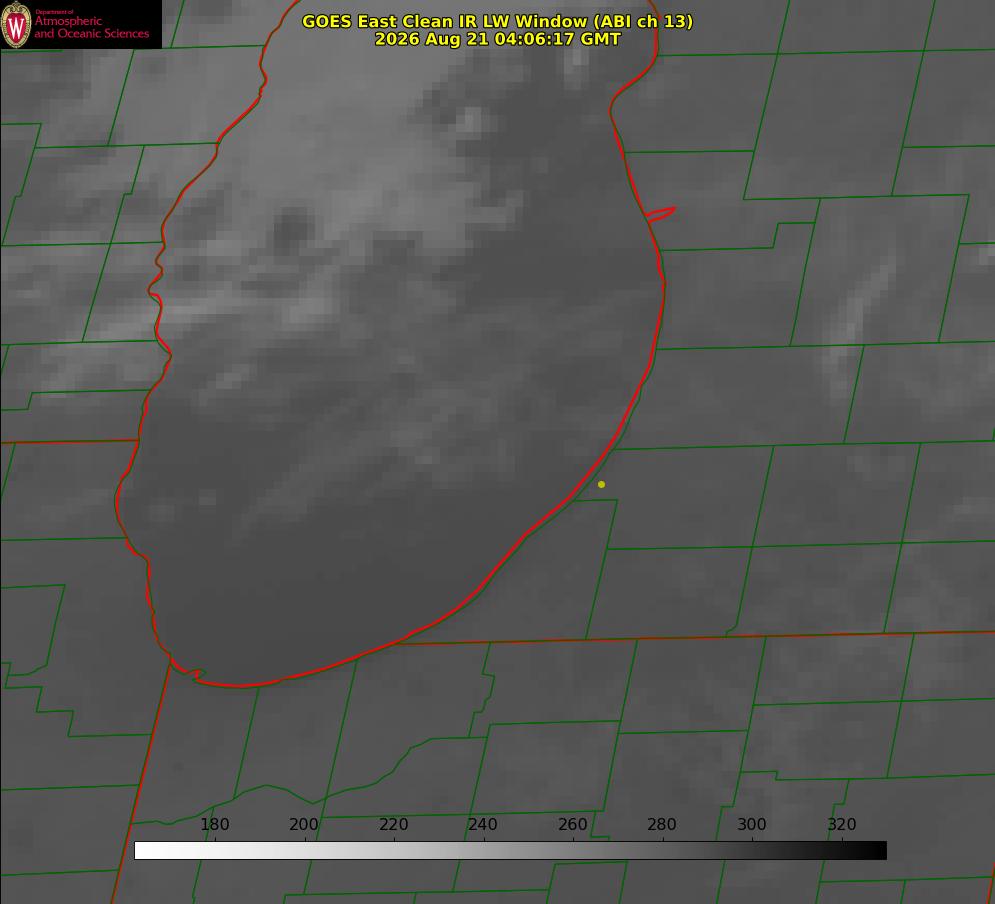Select the dark round cloud spot over the lake
Image resolution: width=995 pixels, height=904 pixels.
click(293, 228)
